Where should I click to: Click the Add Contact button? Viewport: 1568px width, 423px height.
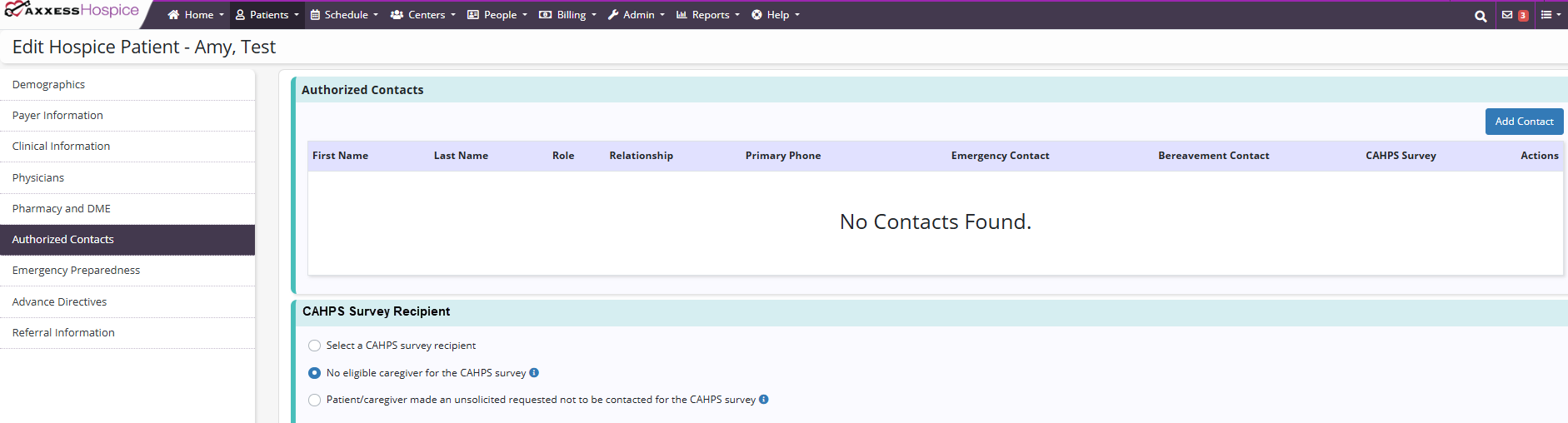1523,122
